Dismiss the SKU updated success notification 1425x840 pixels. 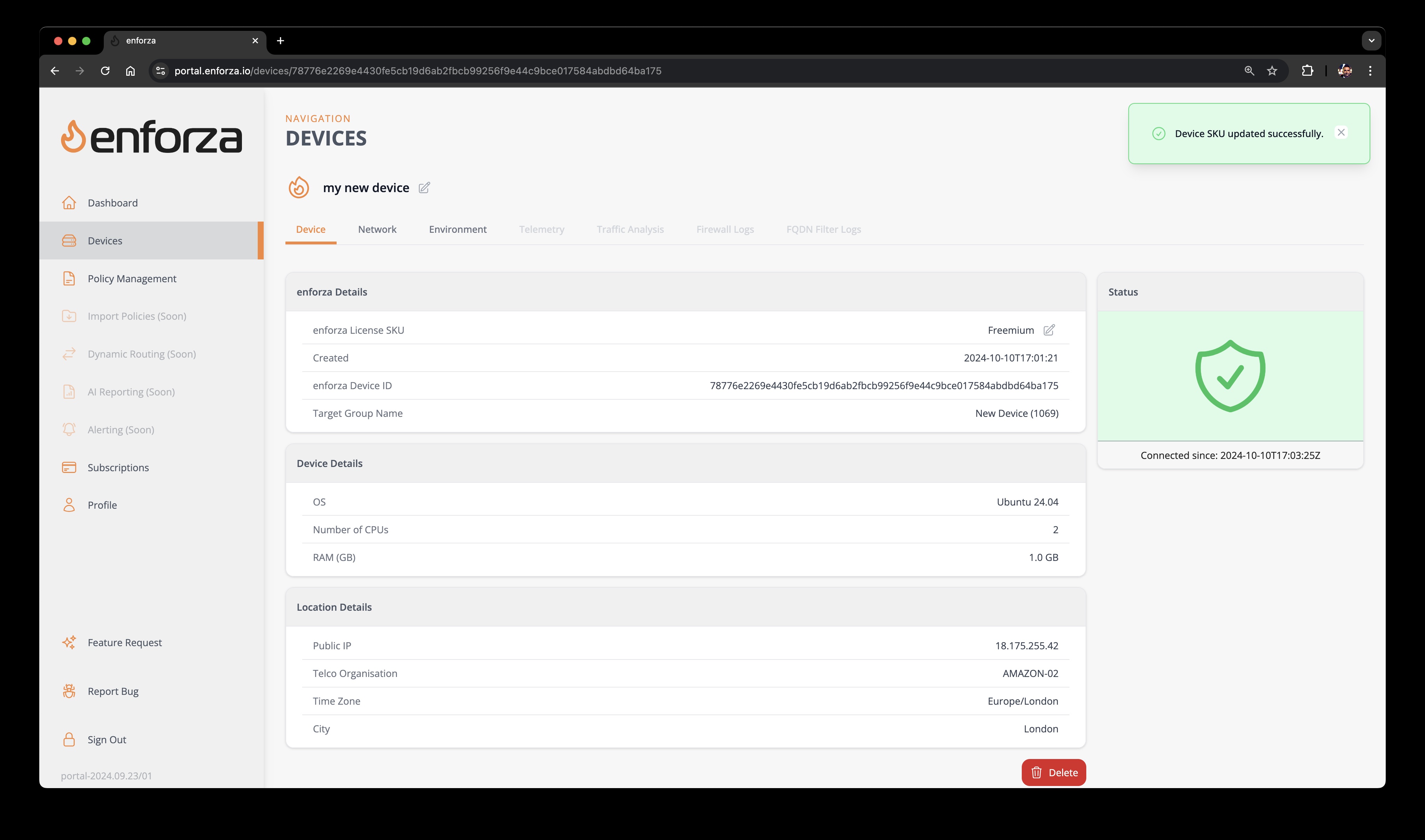click(x=1341, y=133)
